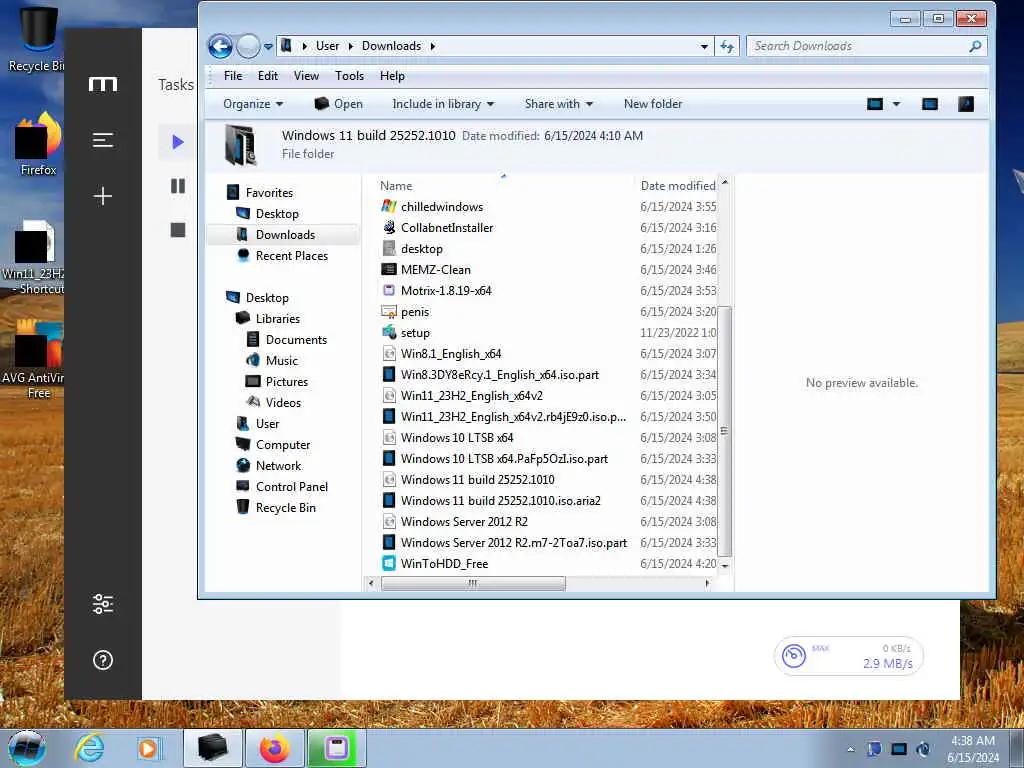Select the Motrix-1.8.19-x64 installer icon
1024x768 pixels.
(x=389, y=291)
